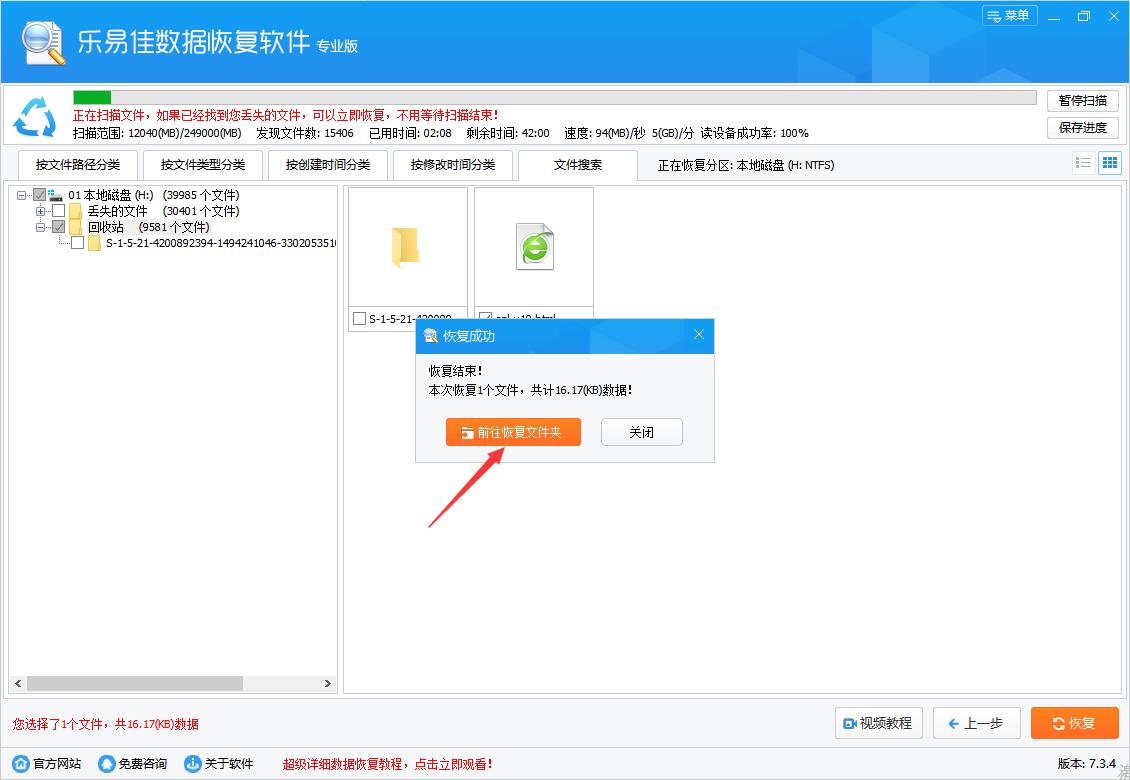Click status text 您选择了1个文件
Image resolution: width=1130 pixels, height=780 pixels.
click(x=106, y=724)
